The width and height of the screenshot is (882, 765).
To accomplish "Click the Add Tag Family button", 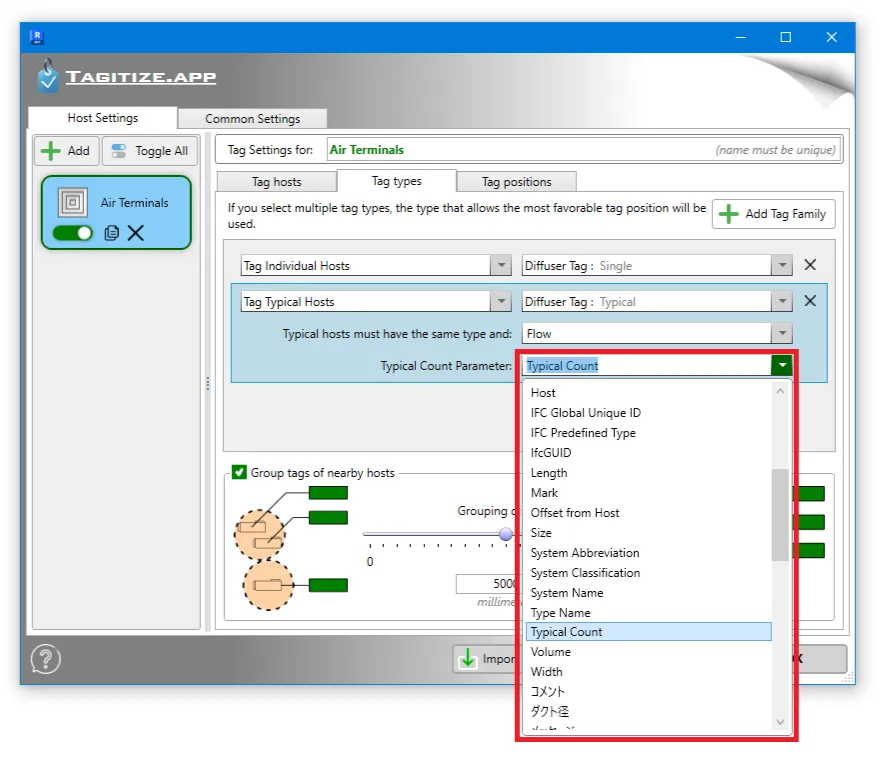I will (773, 214).
